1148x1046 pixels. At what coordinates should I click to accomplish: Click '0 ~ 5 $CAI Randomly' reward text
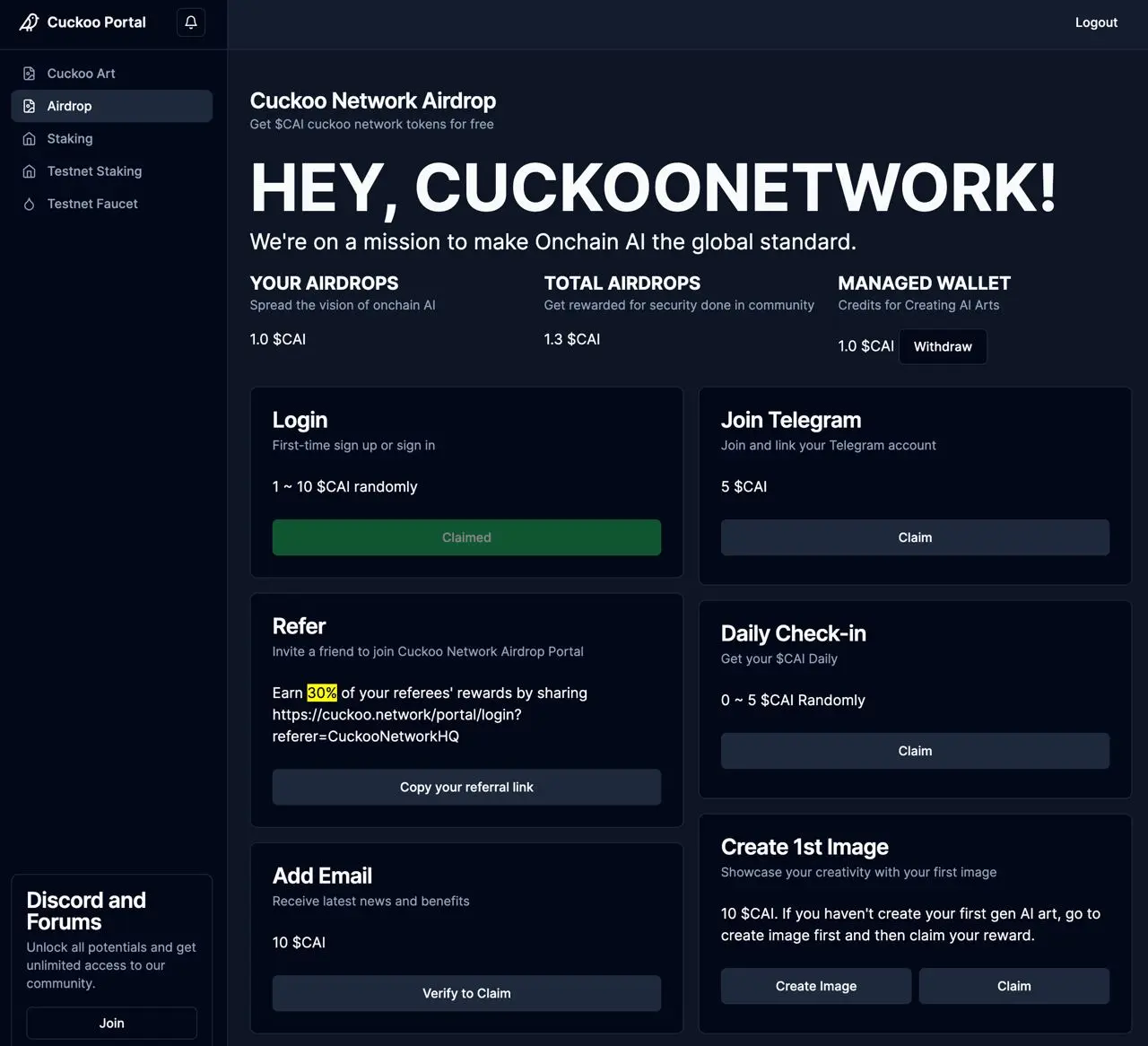pyautogui.click(x=793, y=700)
